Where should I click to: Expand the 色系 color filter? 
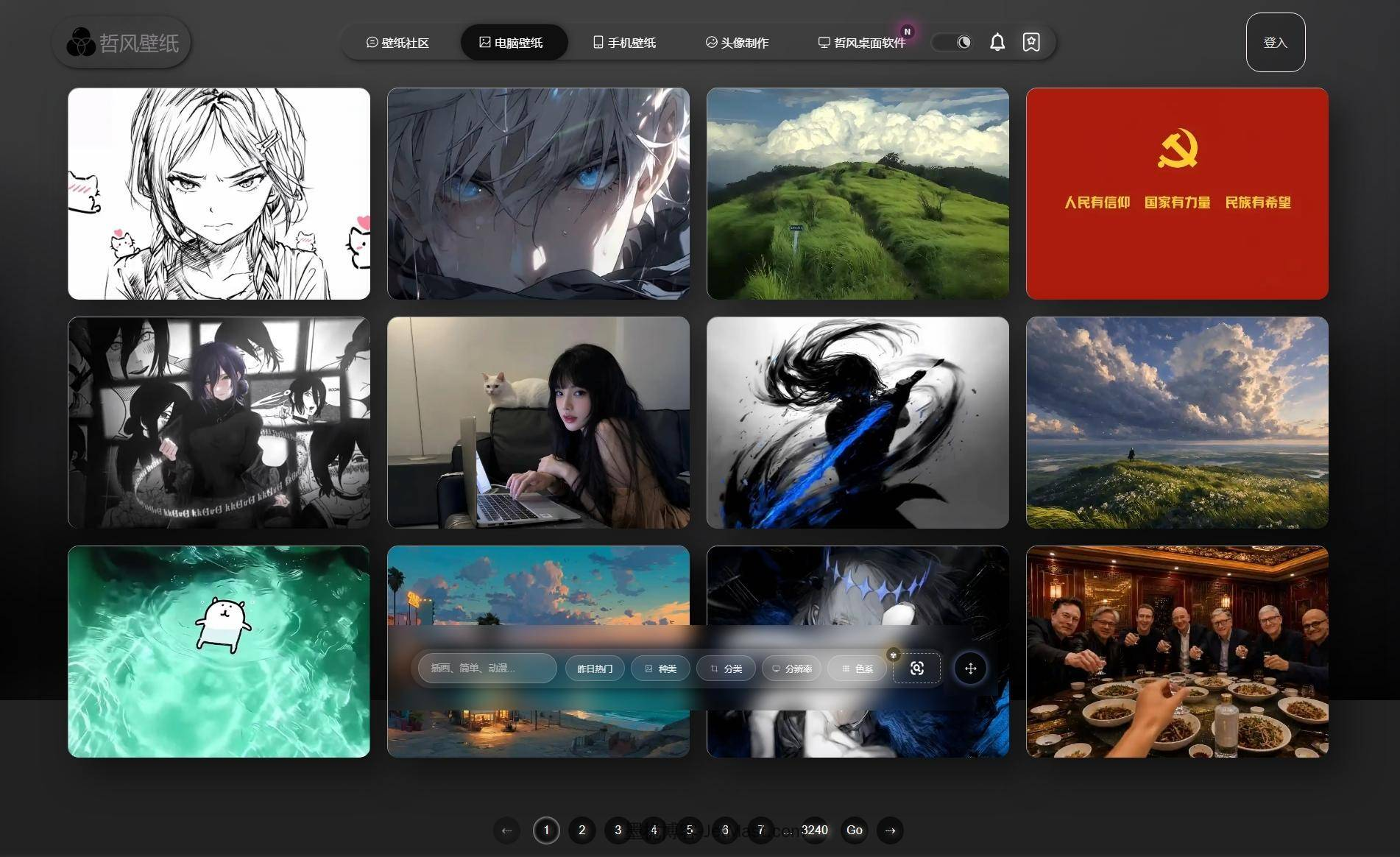pos(857,669)
